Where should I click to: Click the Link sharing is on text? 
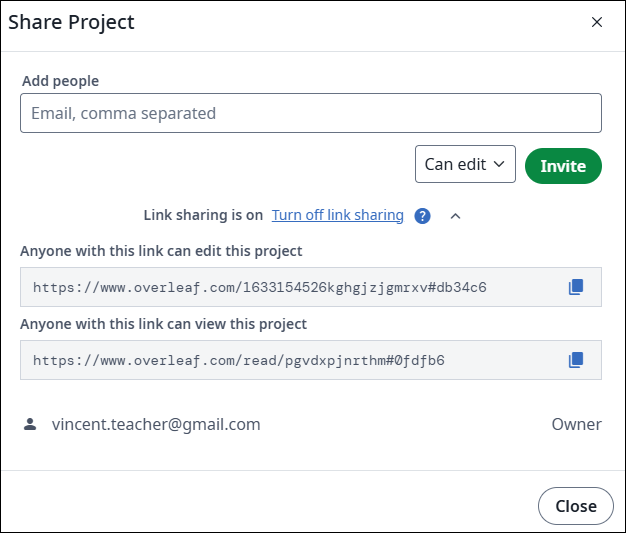[203, 215]
